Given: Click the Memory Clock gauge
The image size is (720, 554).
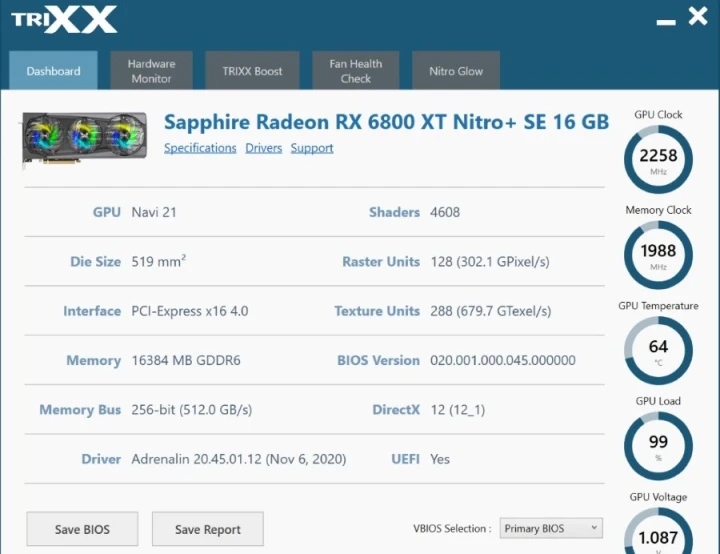Looking at the screenshot, I should point(658,255).
